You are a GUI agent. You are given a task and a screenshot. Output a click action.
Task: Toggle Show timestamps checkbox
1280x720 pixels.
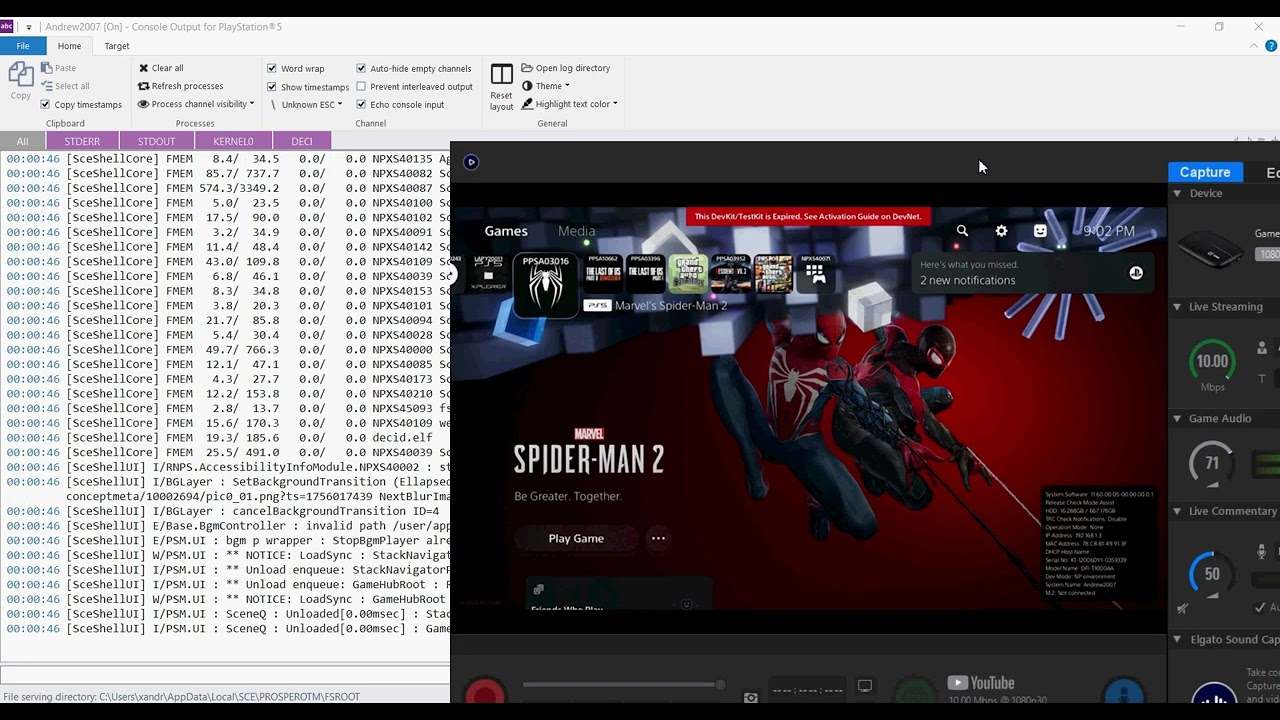[x=272, y=86]
